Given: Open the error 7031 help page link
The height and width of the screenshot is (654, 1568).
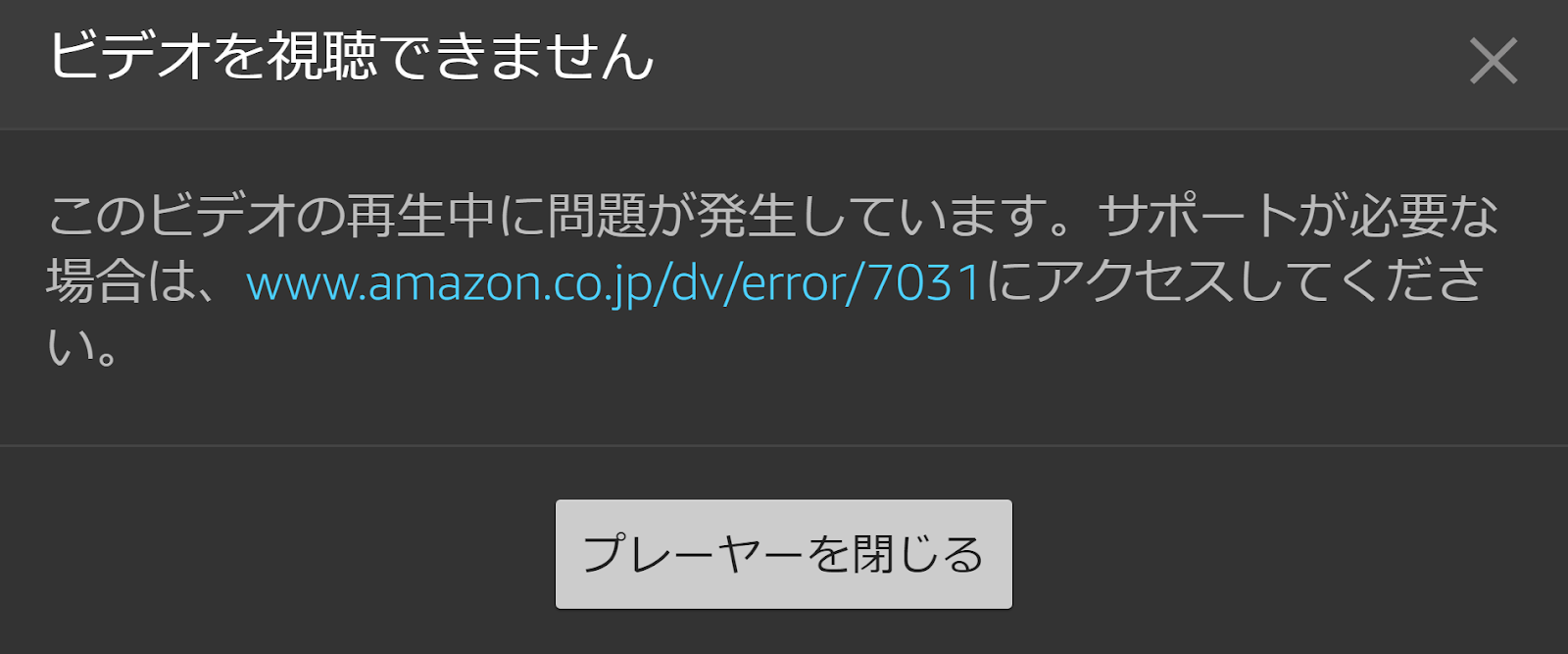Looking at the screenshot, I should 614,283.
